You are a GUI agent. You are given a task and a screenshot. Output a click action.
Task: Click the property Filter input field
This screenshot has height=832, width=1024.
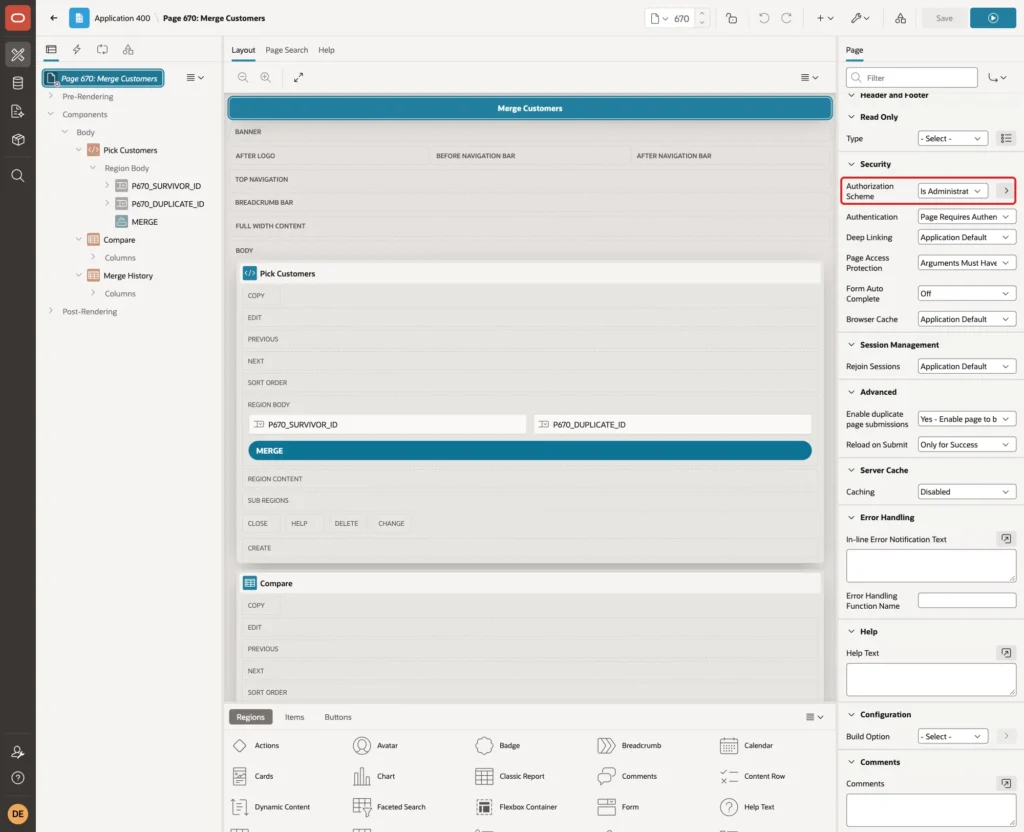[912, 77]
